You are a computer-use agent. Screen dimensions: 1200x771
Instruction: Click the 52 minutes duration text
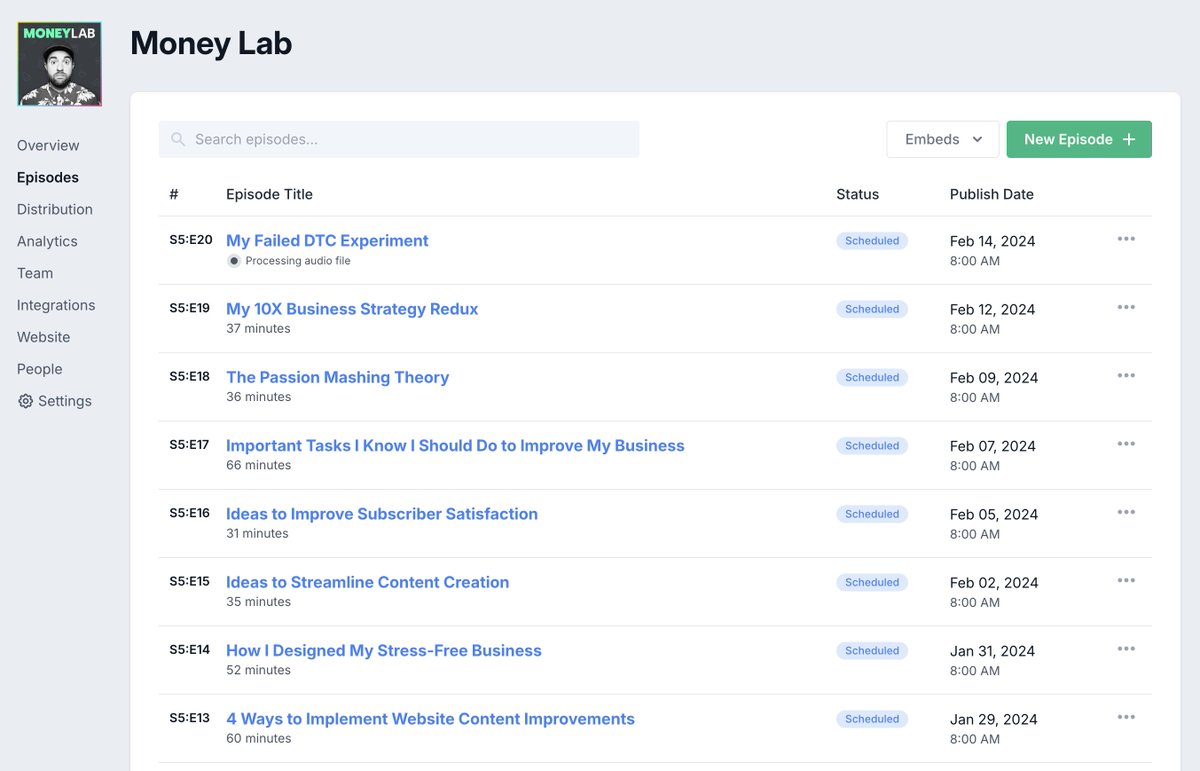pos(259,670)
